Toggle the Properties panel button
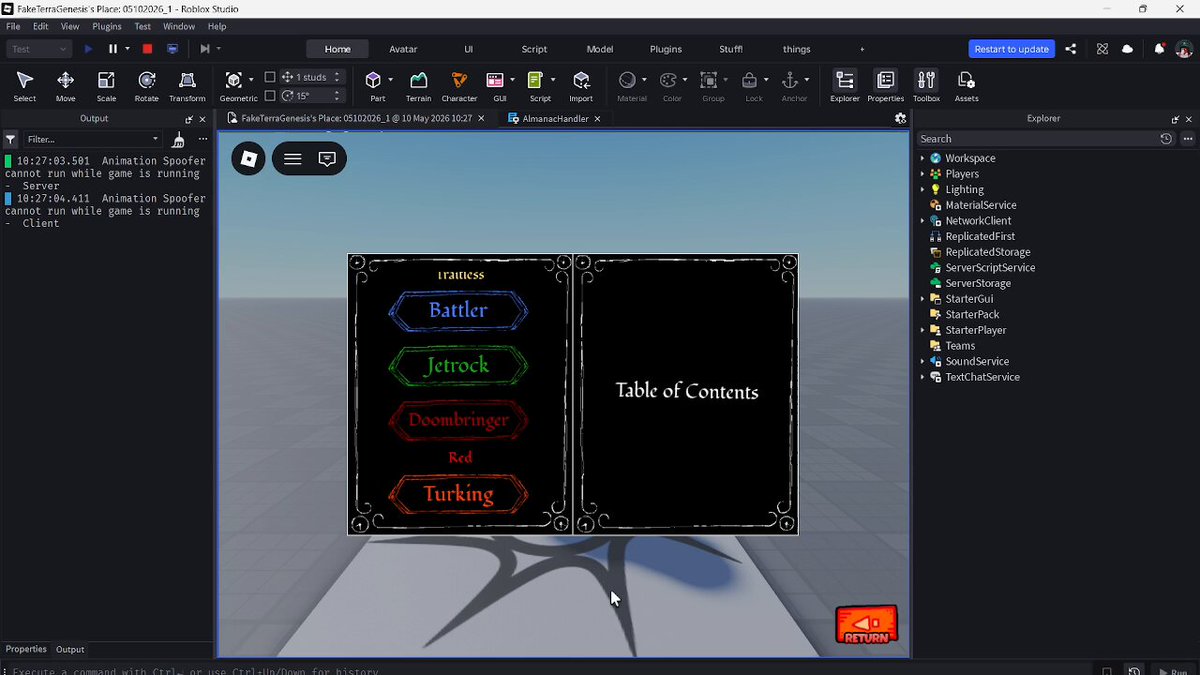Screen dimensions: 1200x675 click(x=885, y=86)
